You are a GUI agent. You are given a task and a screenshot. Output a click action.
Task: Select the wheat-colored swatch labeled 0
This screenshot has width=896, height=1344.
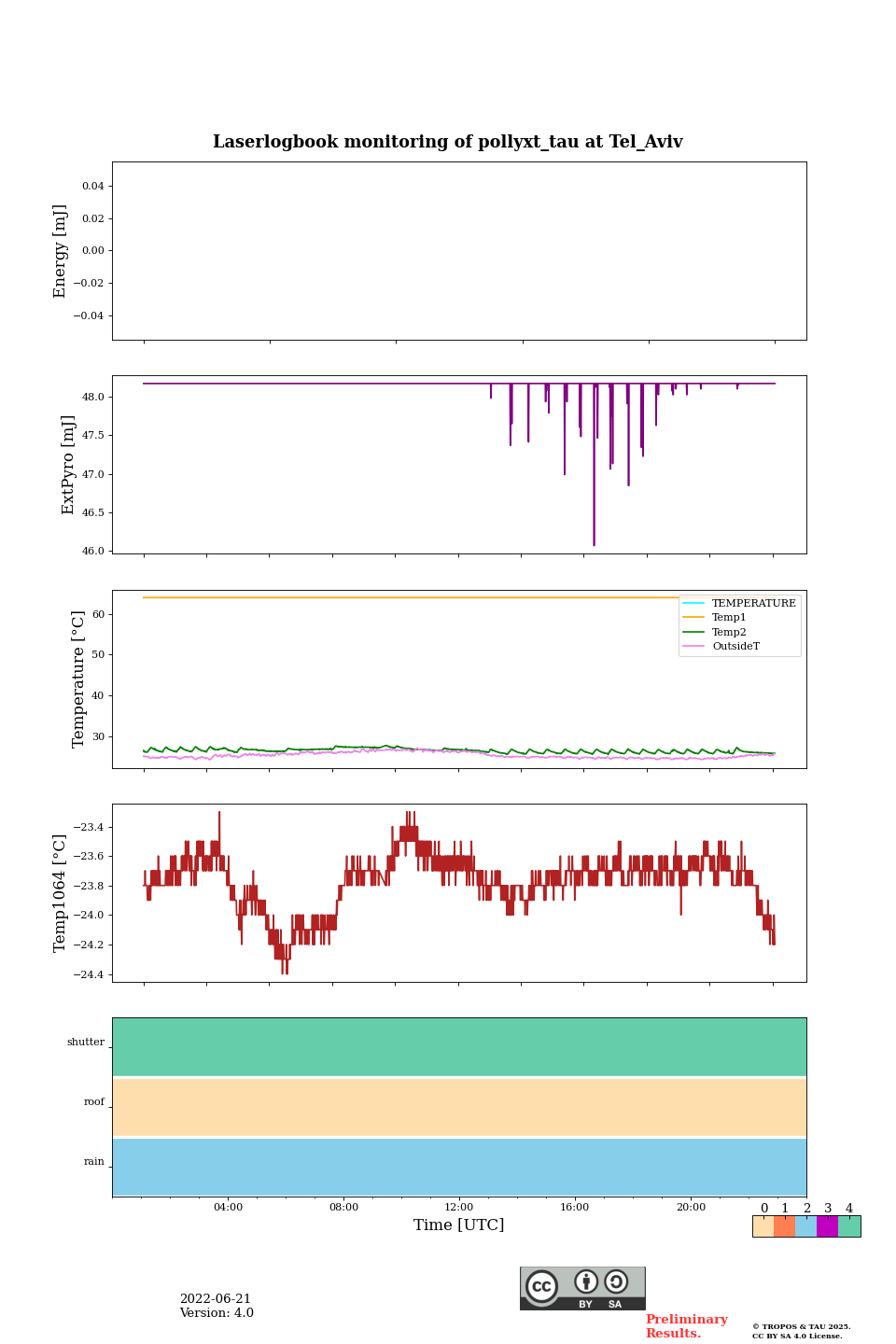coord(763,1226)
